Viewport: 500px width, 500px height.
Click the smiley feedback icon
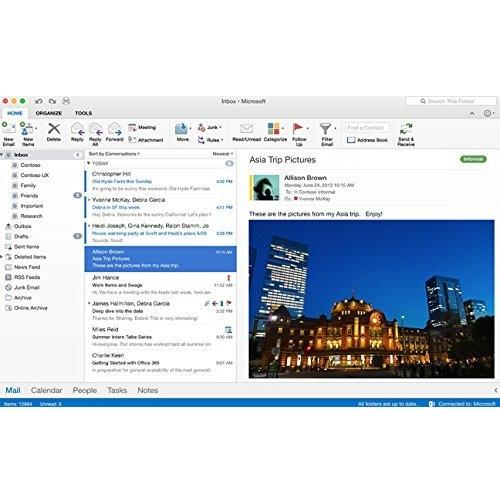pyautogui.click(x=487, y=113)
